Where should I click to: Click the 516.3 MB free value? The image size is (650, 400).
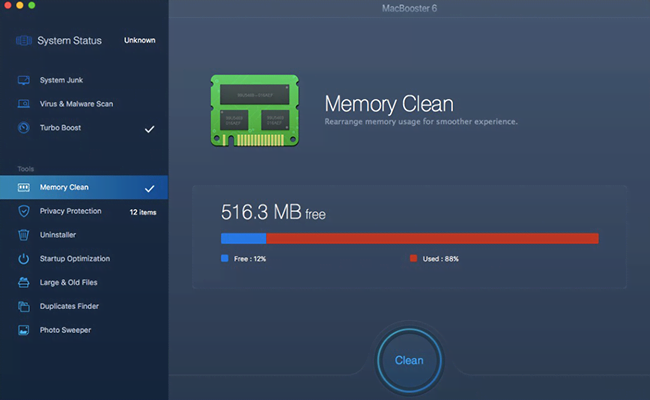click(273, 212)
